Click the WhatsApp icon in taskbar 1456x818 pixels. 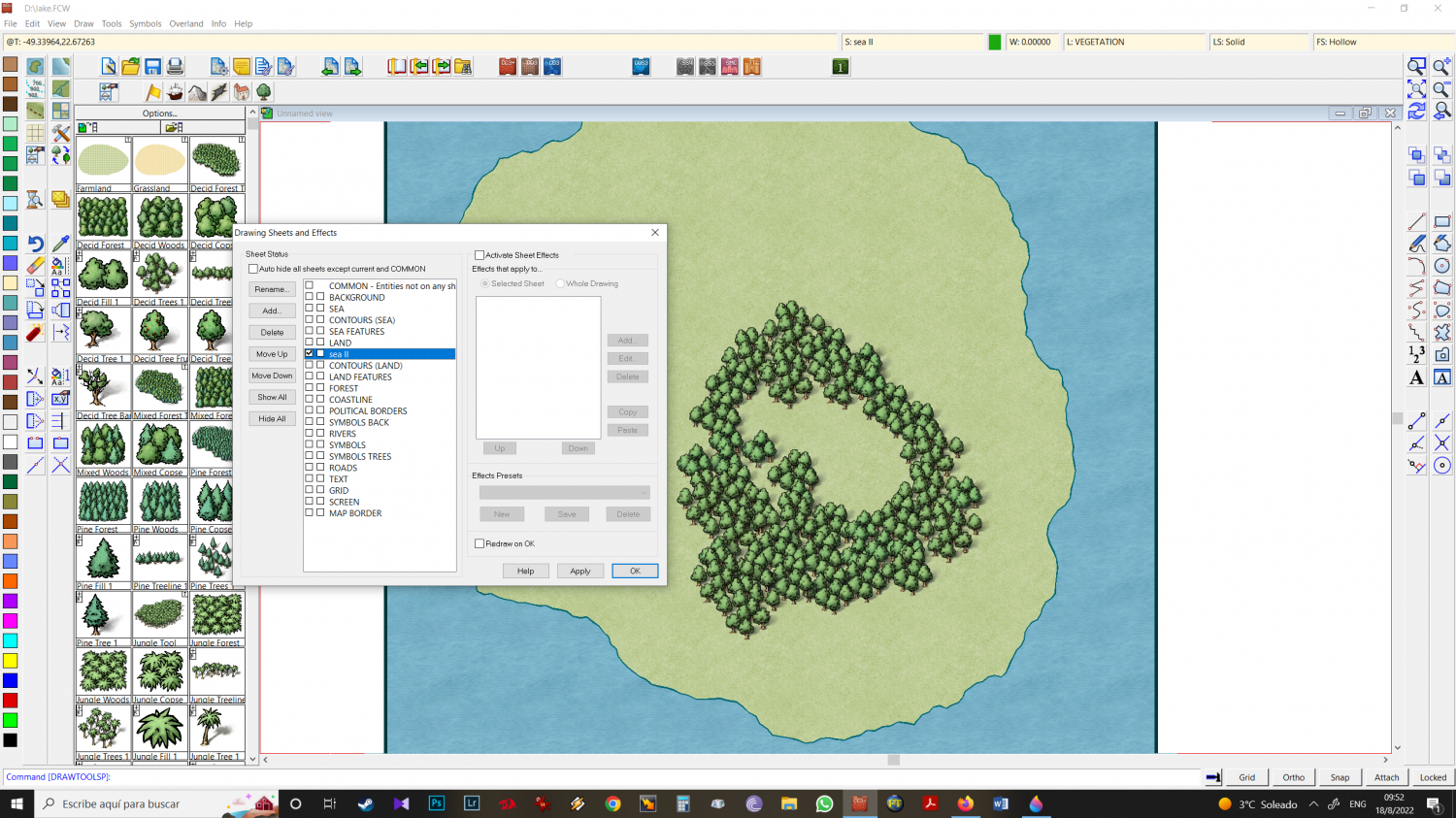point(824,803)
